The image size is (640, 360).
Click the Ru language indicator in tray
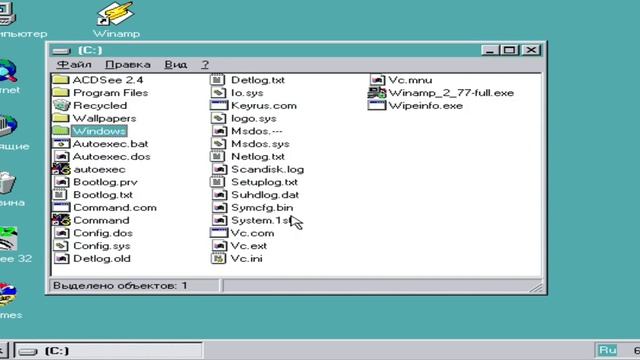[607, 350]
